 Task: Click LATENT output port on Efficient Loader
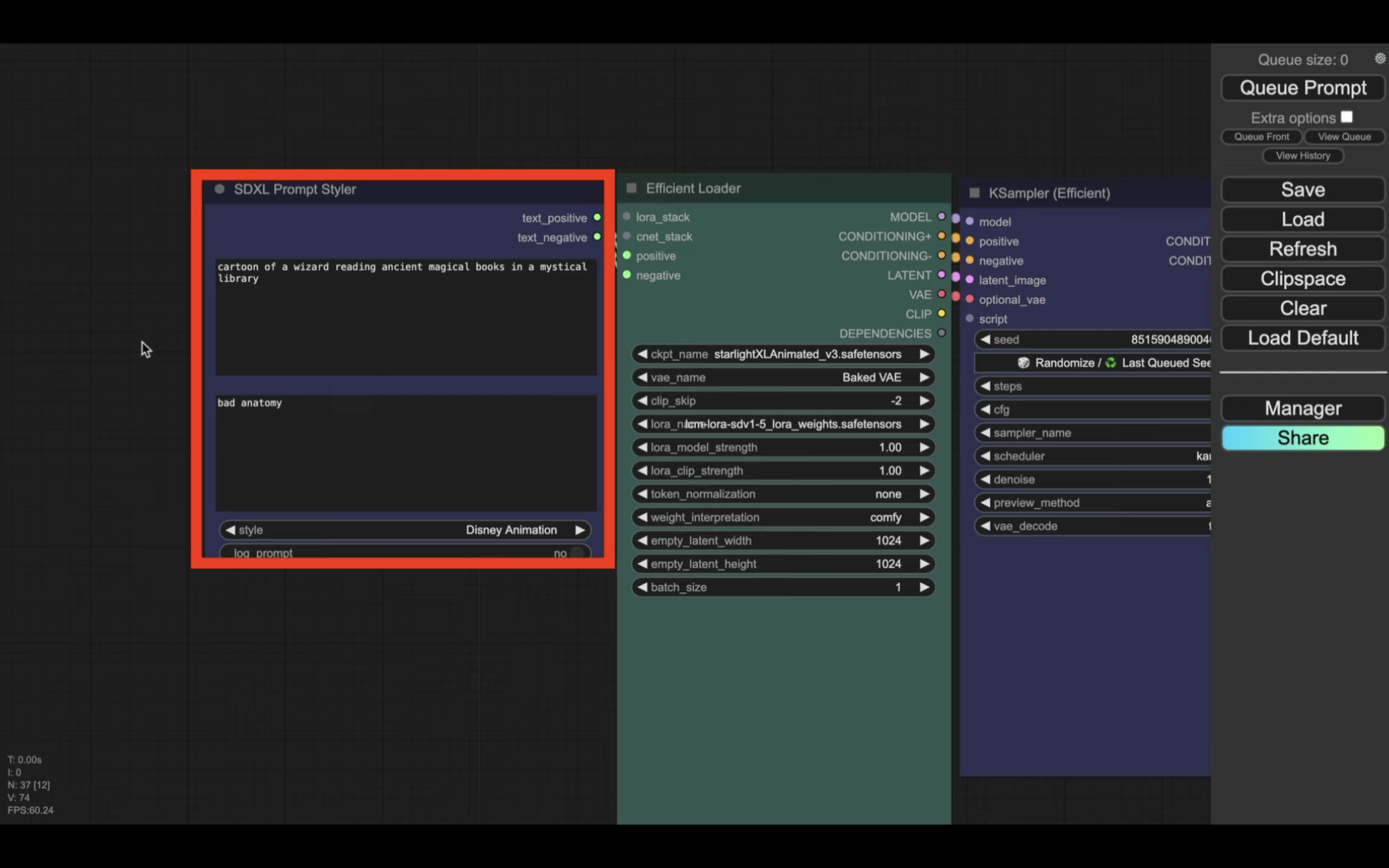tap(941, 274)
